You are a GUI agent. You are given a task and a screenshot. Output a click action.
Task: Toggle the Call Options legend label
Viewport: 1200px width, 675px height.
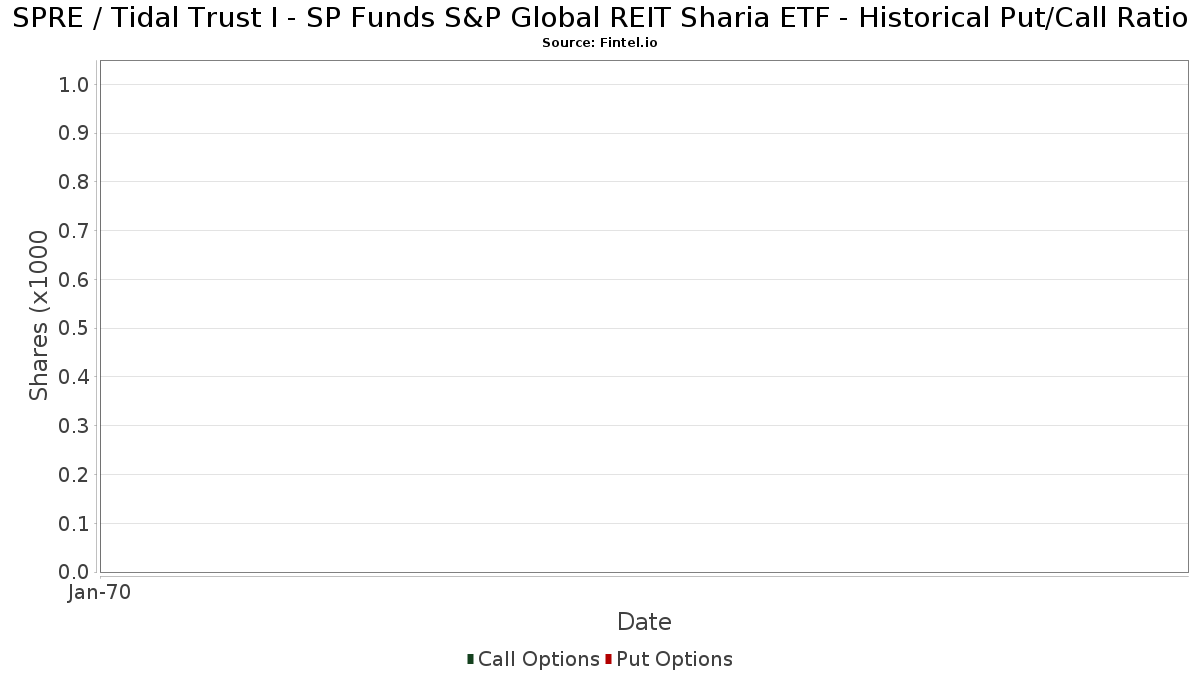pyautogui.click(x=539, y=659)
